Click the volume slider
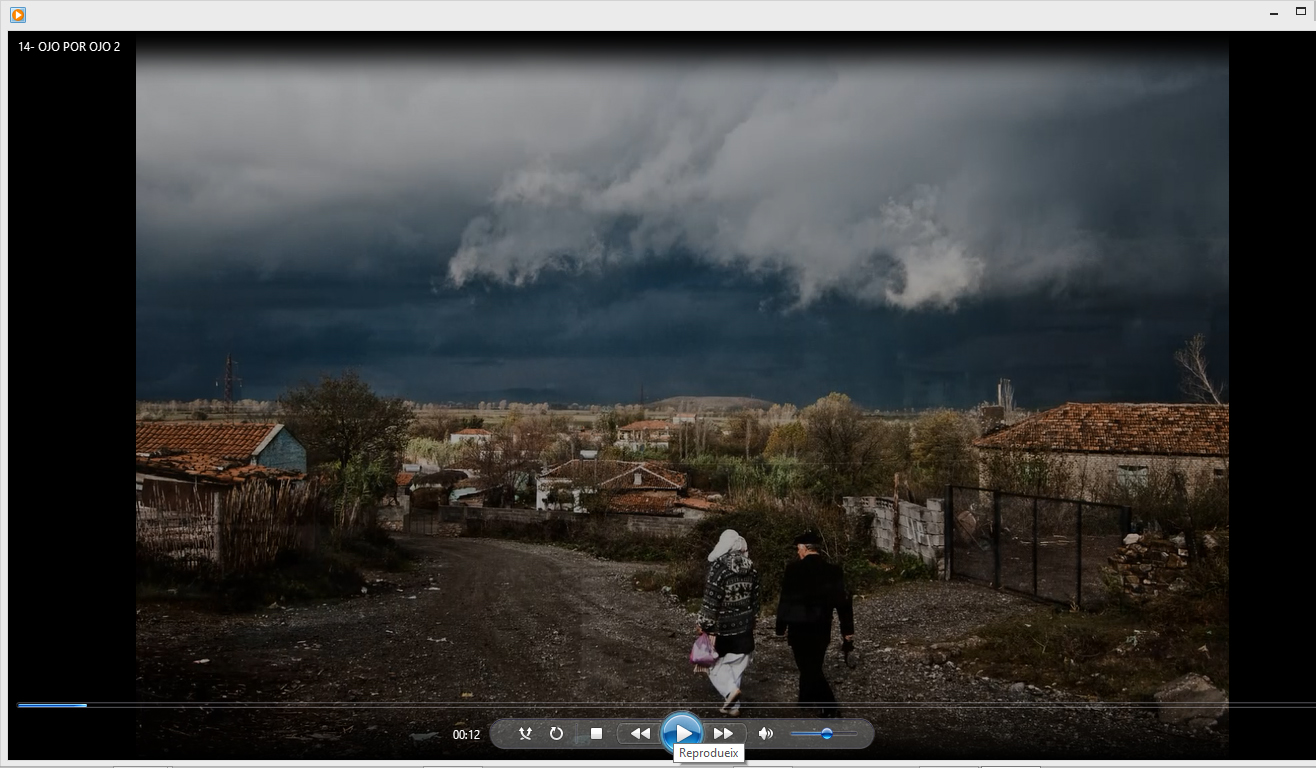This screenshot has height=768, width=1316. point(824,734)
